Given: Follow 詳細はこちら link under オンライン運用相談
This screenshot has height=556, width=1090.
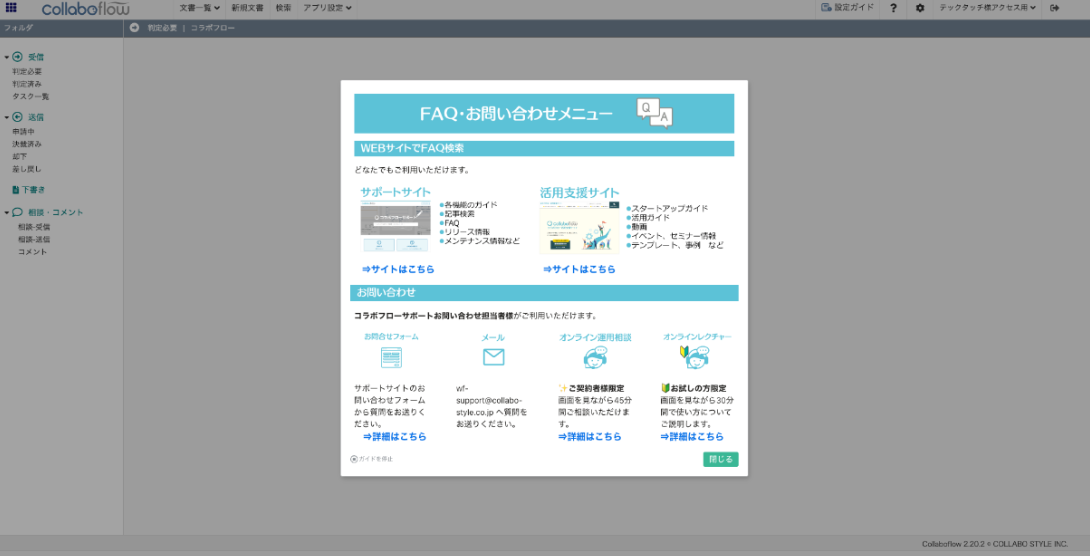Looking at the screenshot, I should [x=589, y=437].
